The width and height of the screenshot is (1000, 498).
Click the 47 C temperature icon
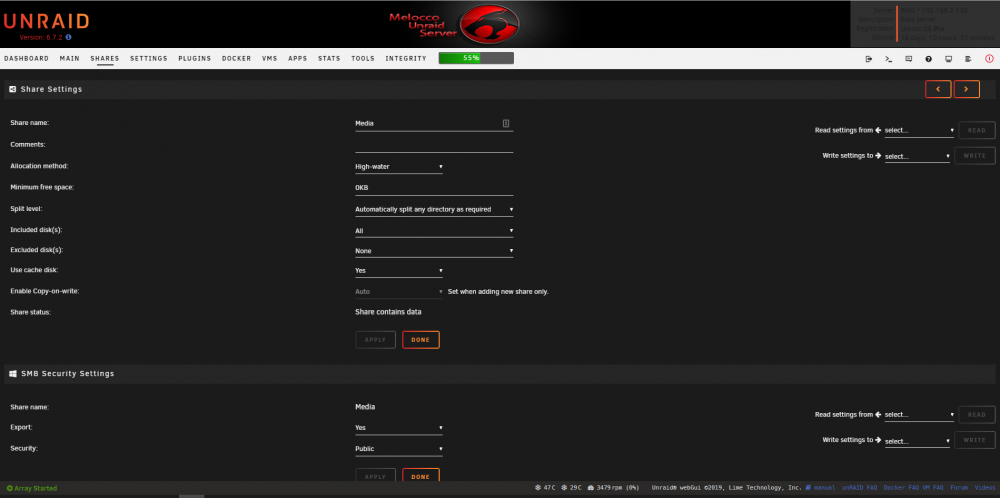tap(538, 488)
